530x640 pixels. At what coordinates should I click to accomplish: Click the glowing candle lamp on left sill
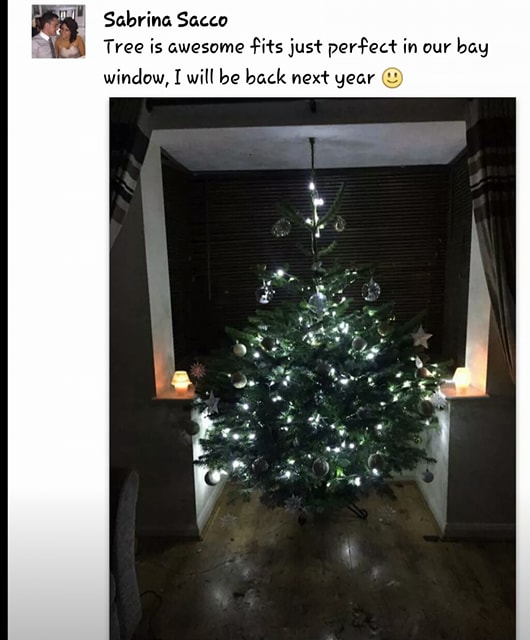[x=181, y=383]
